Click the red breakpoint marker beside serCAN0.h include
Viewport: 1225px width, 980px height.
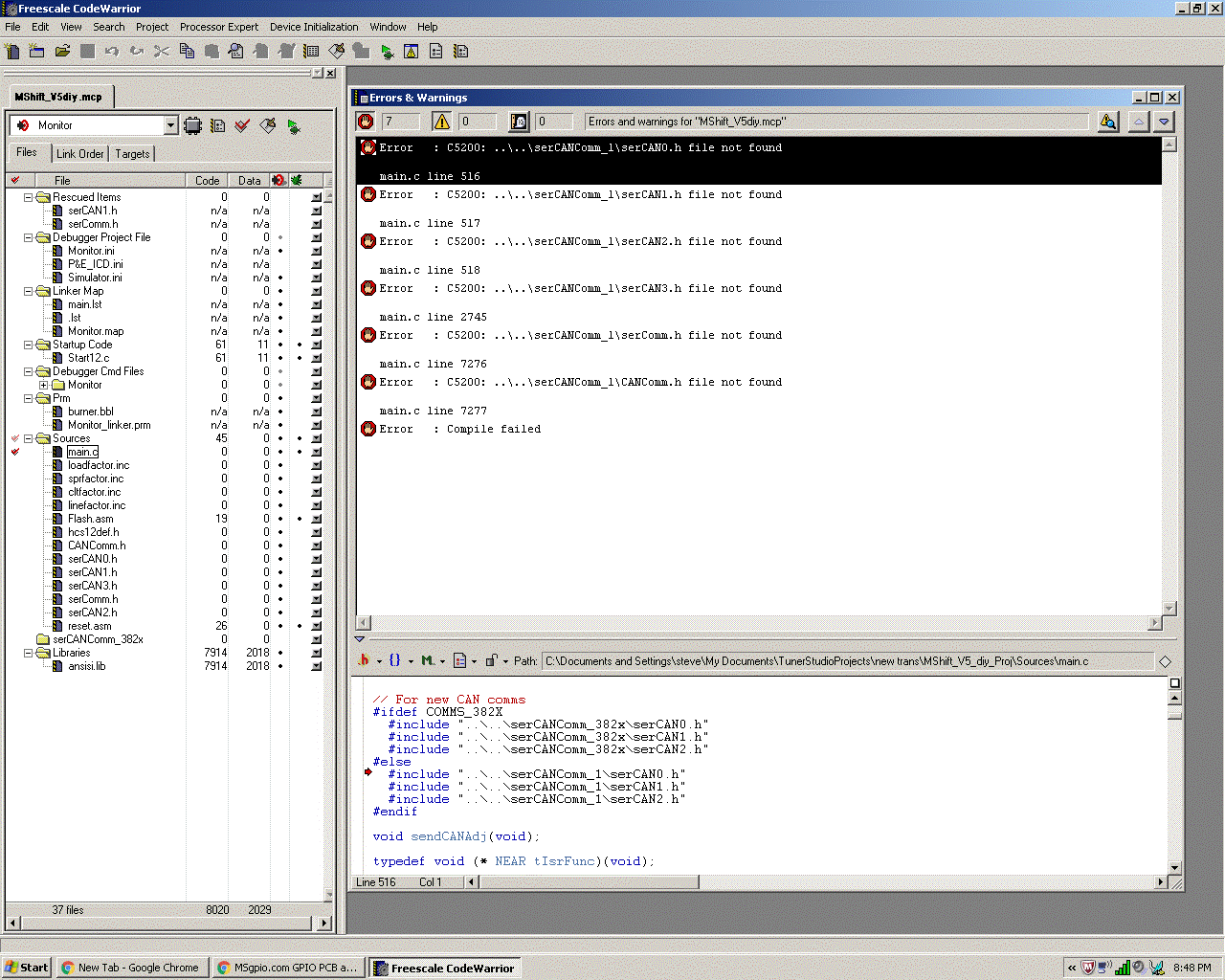367,771
